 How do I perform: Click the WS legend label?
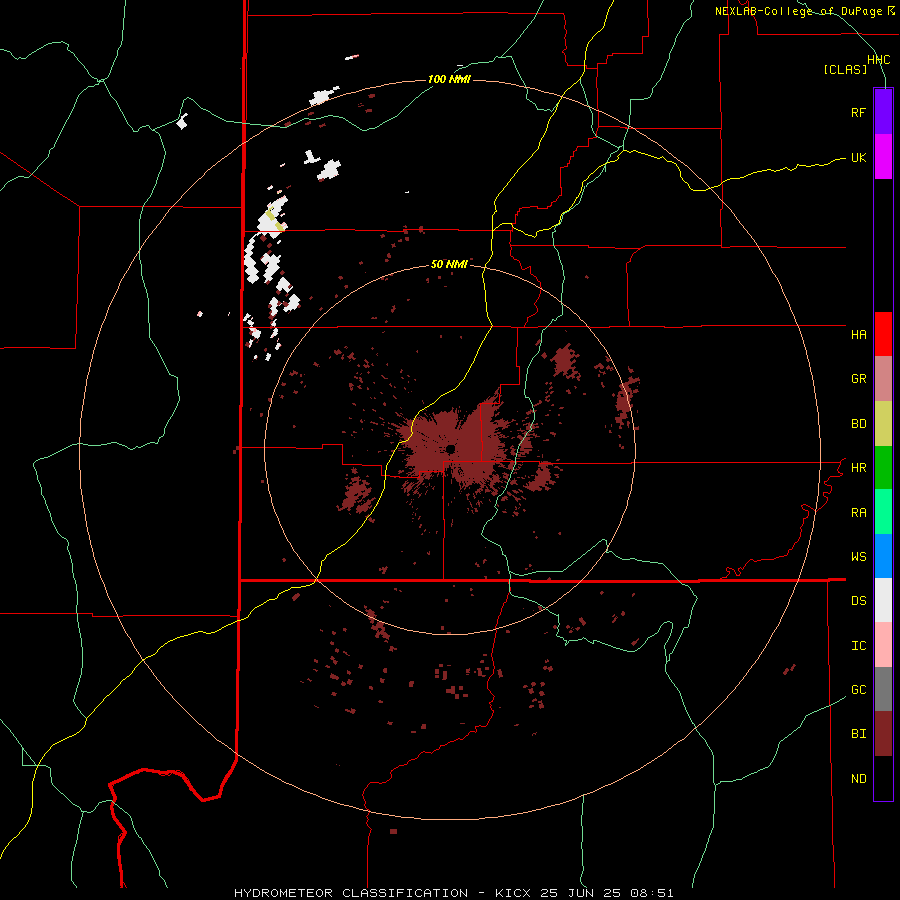pos(858,556)
